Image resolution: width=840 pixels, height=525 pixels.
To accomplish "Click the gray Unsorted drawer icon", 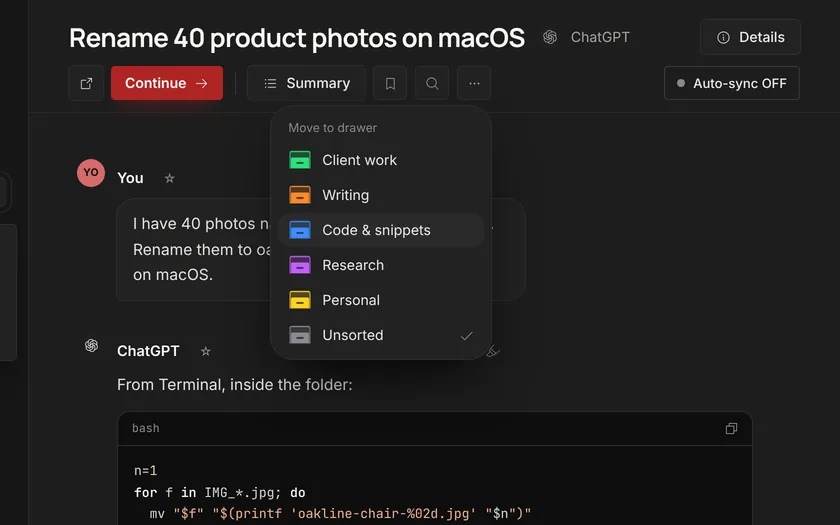I will click(x=300, y=335).
